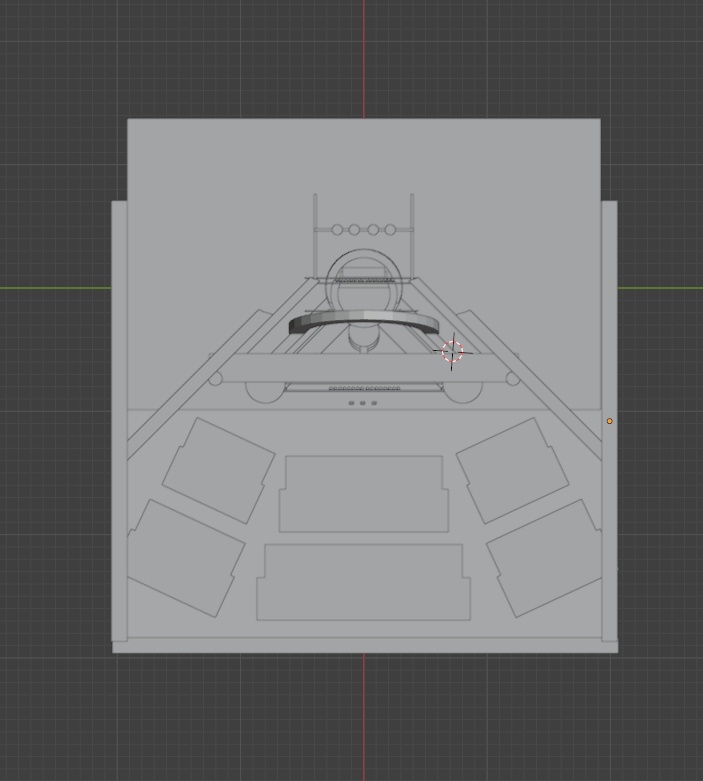Select the upper-right tilted panel
The width and height of the screenshot is (703, 781).
coord(513,470)
